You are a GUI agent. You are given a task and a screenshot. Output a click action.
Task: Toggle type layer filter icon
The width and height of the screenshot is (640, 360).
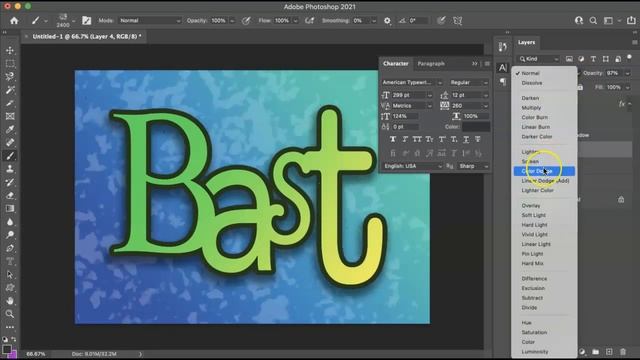pos(593,59)
